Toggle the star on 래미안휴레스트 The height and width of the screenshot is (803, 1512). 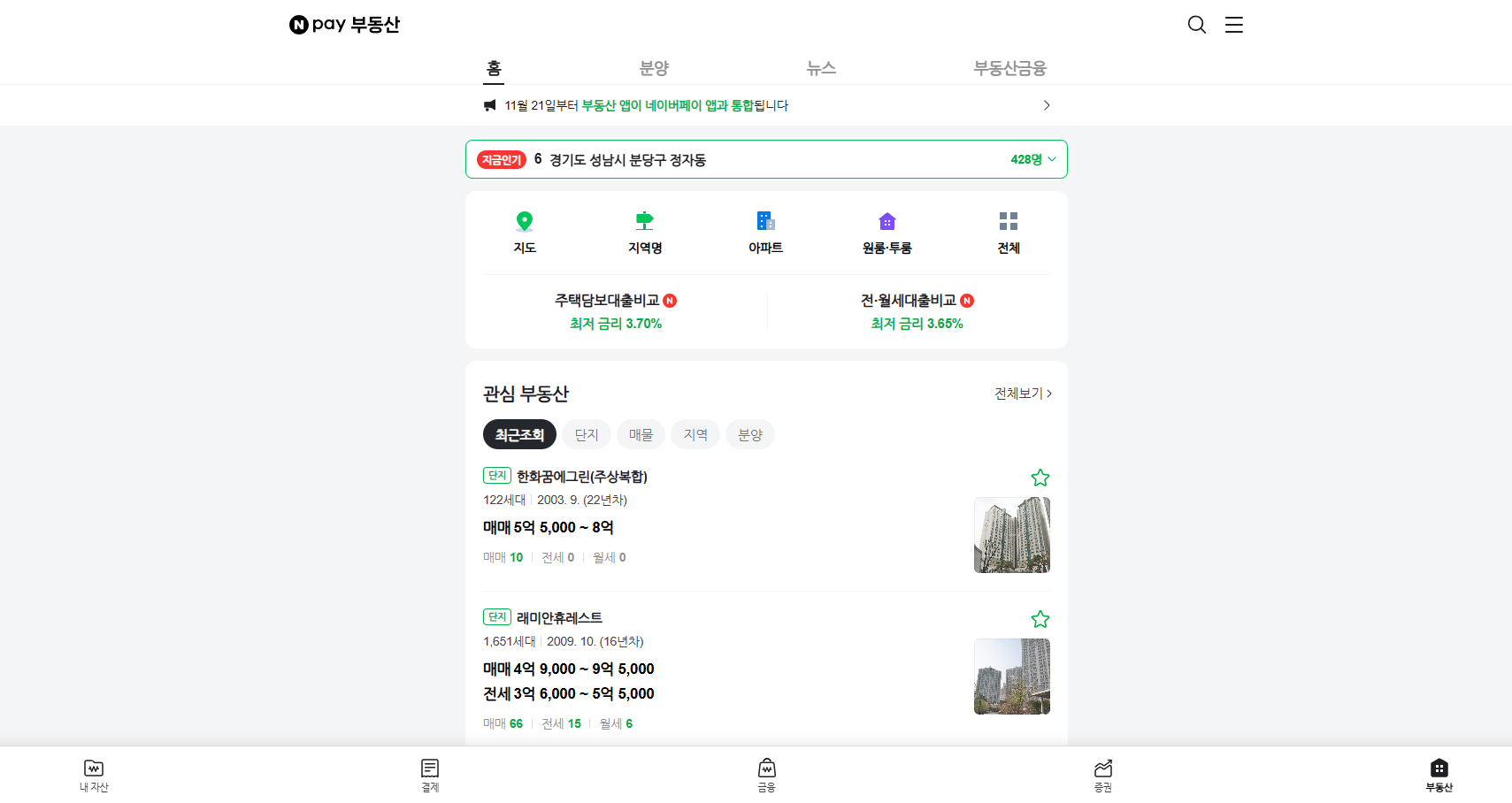coord(1040,619)
